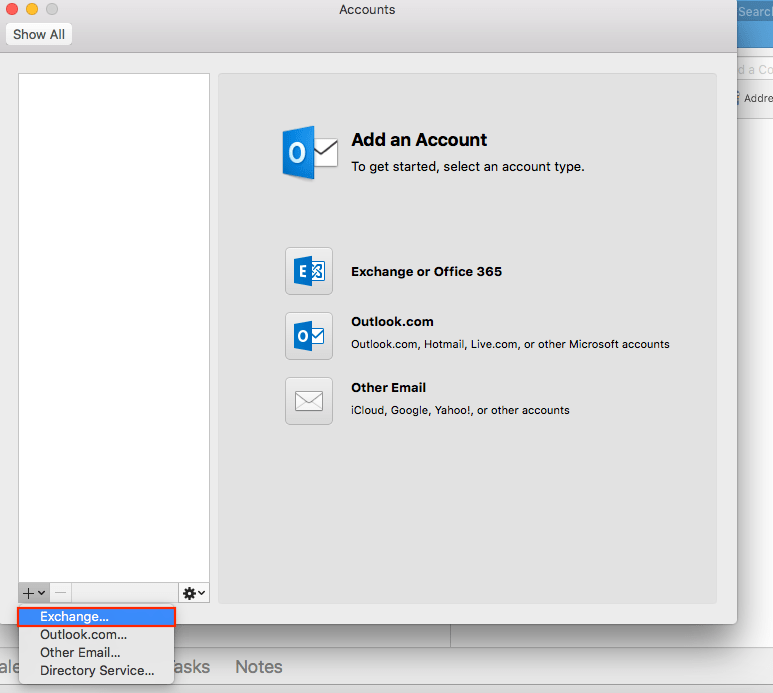The width and height of the screenshot is (773, 693).
Task: Click the Add an Account heading
Action: (419, 140)
